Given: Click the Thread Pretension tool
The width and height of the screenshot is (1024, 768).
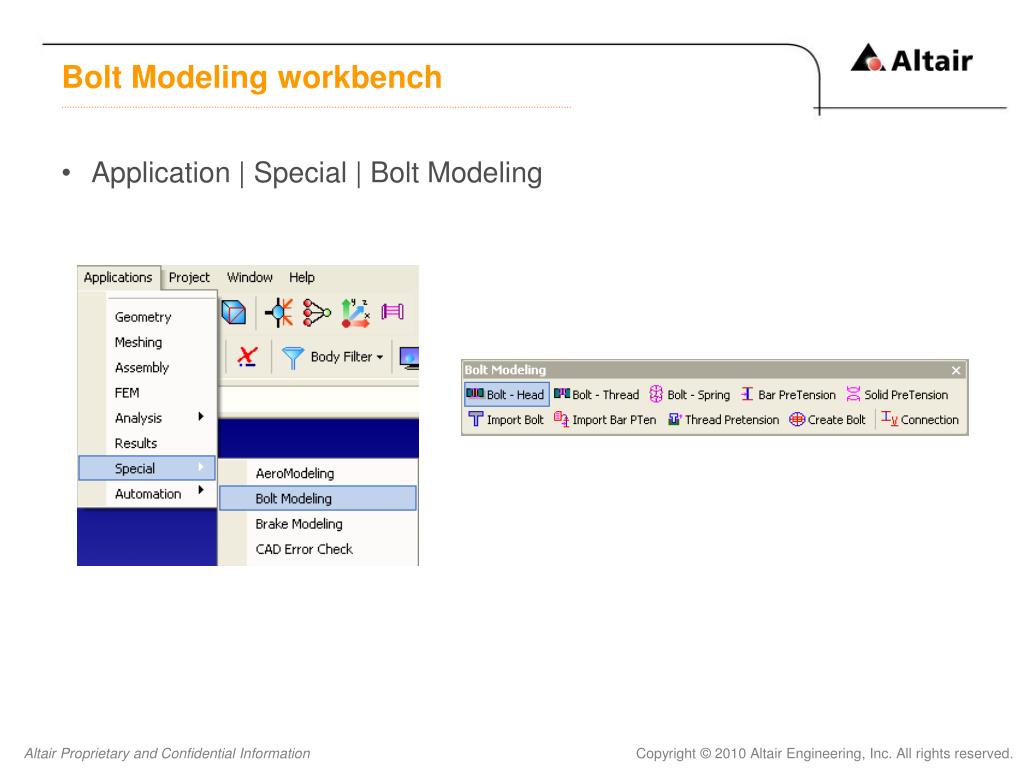Looking at the screenshot, I should pos(723,419).
